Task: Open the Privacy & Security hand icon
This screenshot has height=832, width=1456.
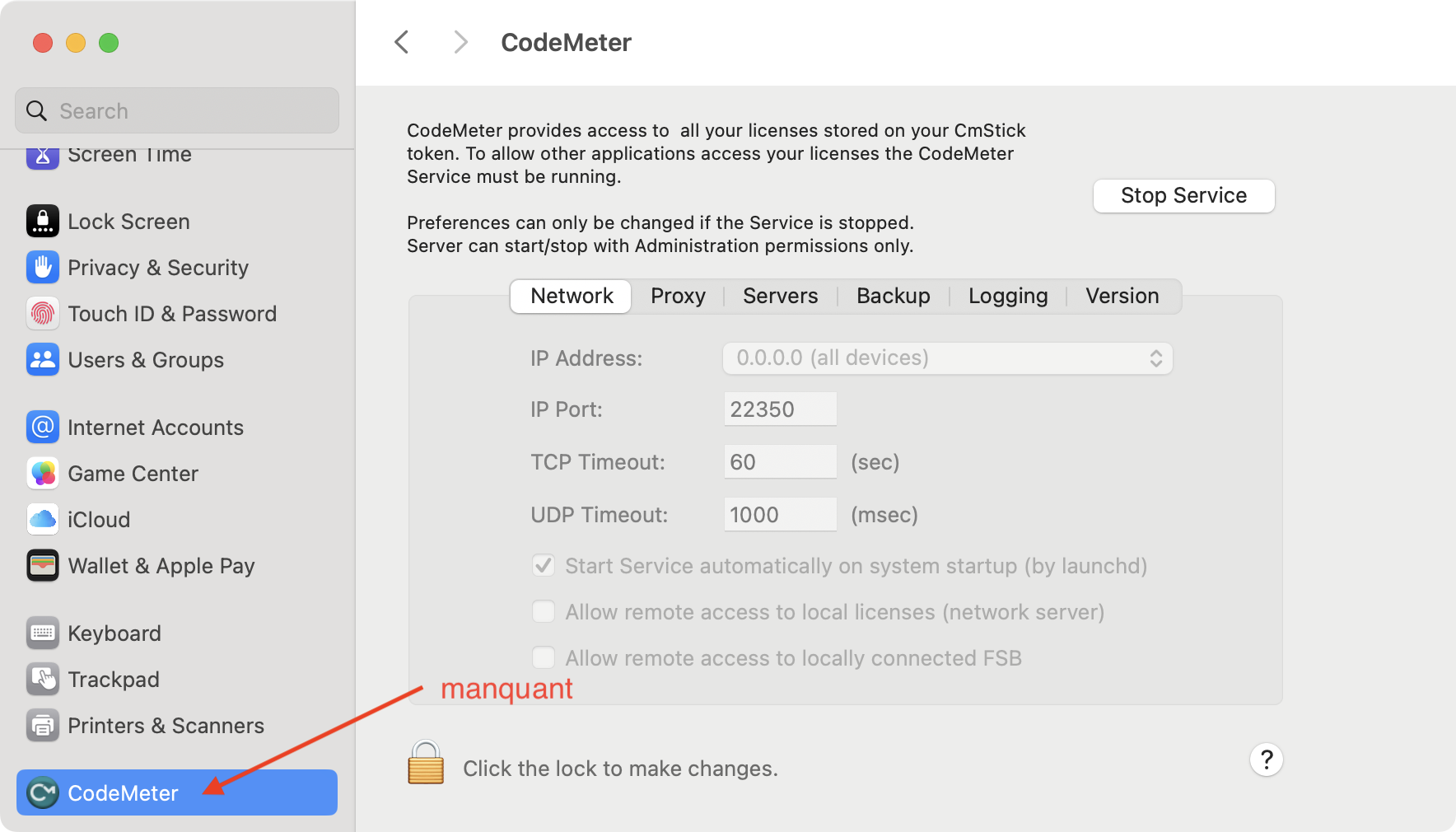Action: (x=43, y=268)
